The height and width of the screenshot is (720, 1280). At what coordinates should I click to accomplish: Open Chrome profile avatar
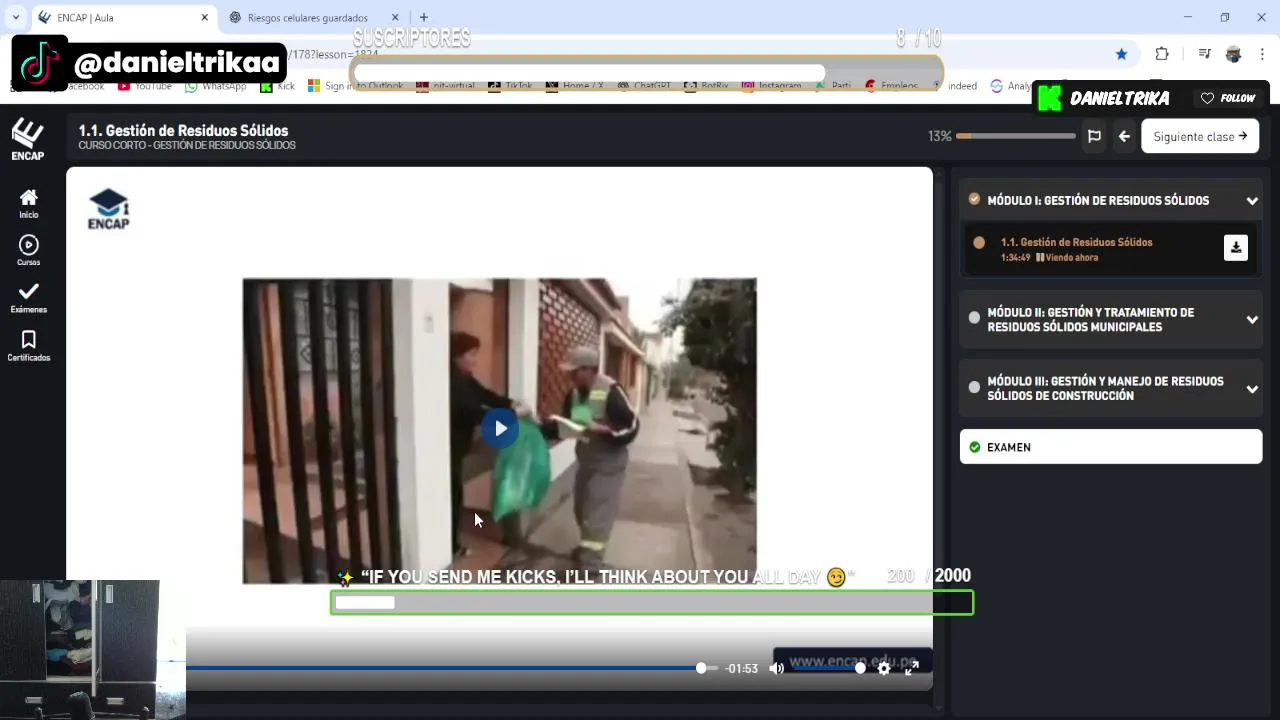[1233, 54]
